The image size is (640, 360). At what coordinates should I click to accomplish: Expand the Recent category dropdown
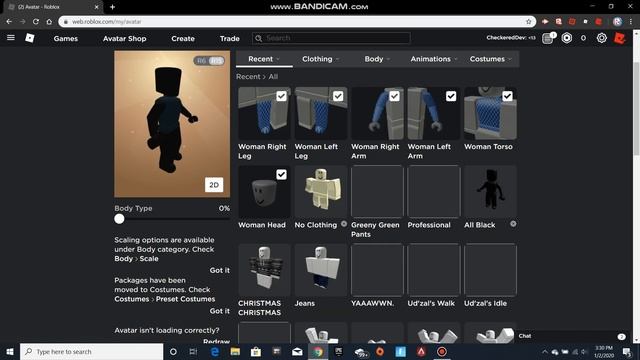tap(264, 59)
